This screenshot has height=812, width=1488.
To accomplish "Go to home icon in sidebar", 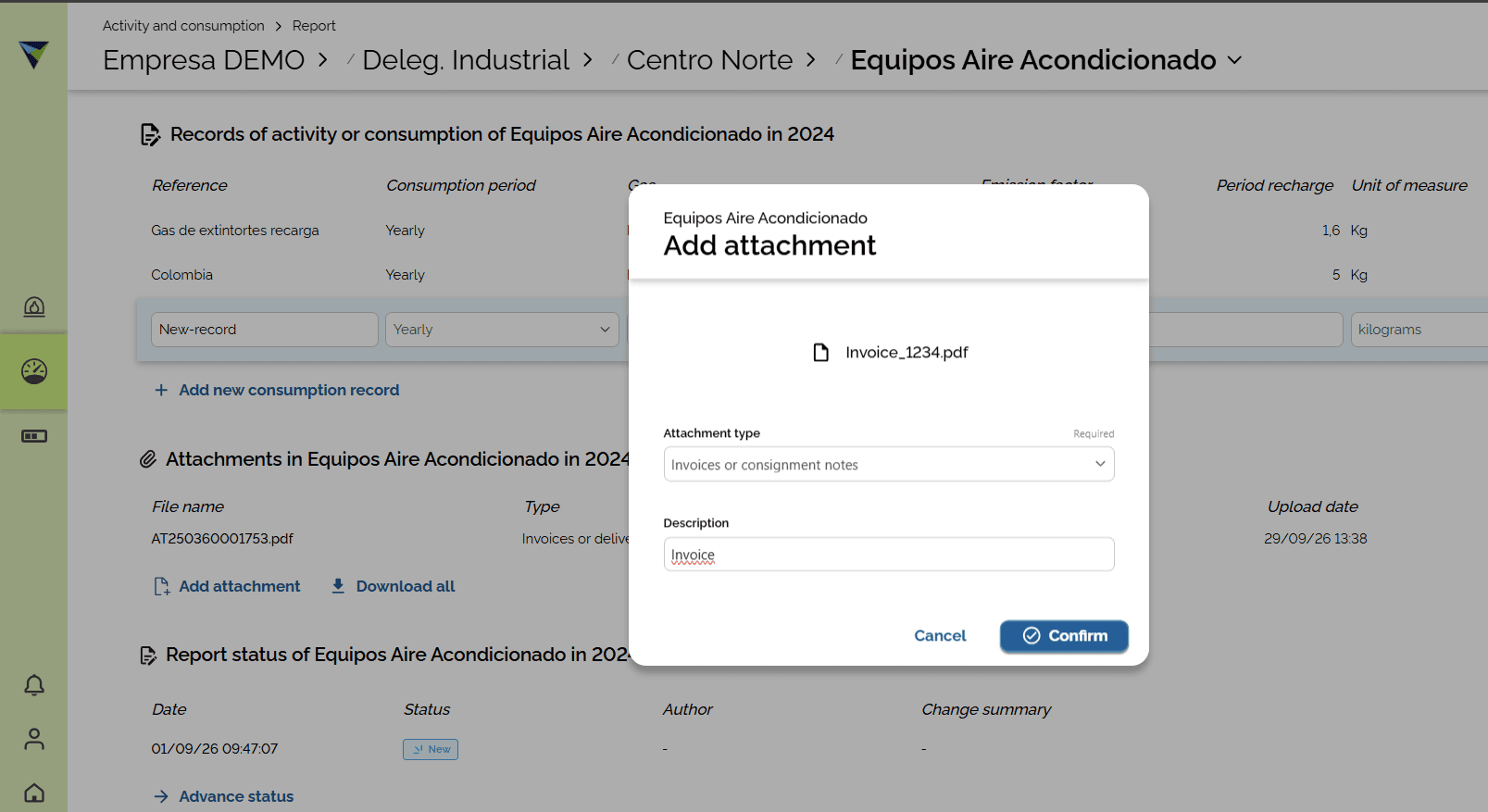I will pyautogui.click(x=34, y=793).
